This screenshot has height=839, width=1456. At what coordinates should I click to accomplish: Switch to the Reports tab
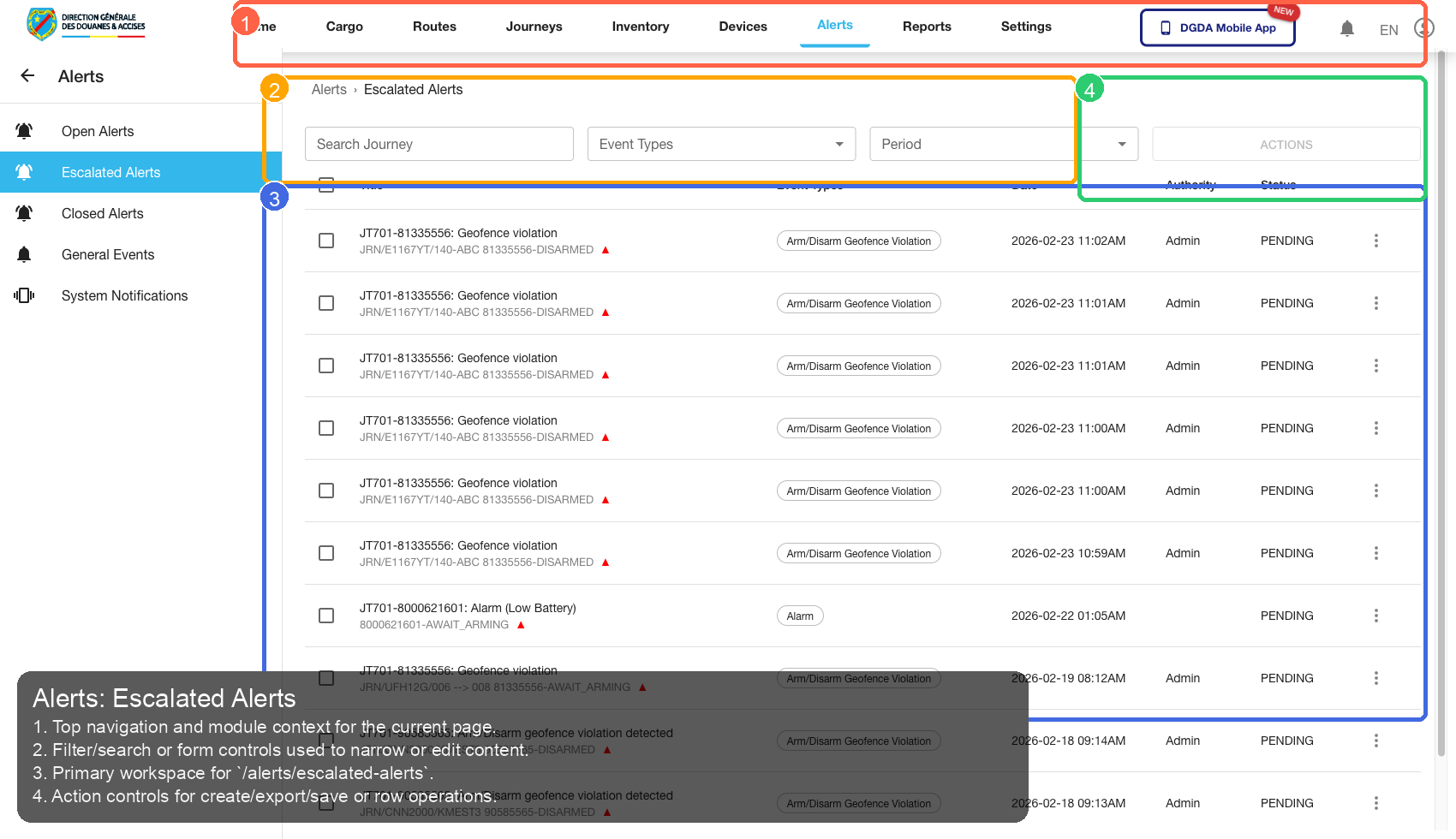pos(927,27)
